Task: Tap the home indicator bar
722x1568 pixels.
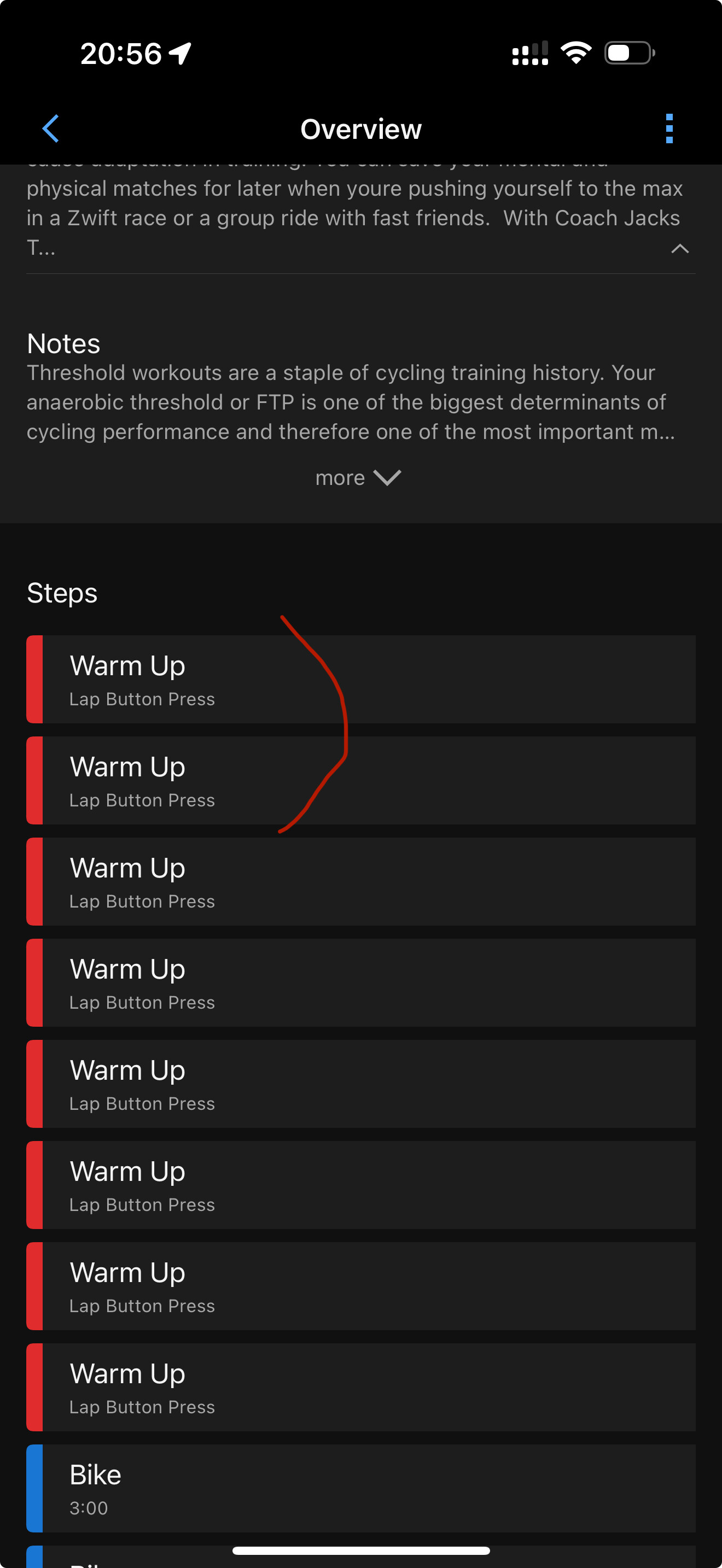Action: [361, 1551]
